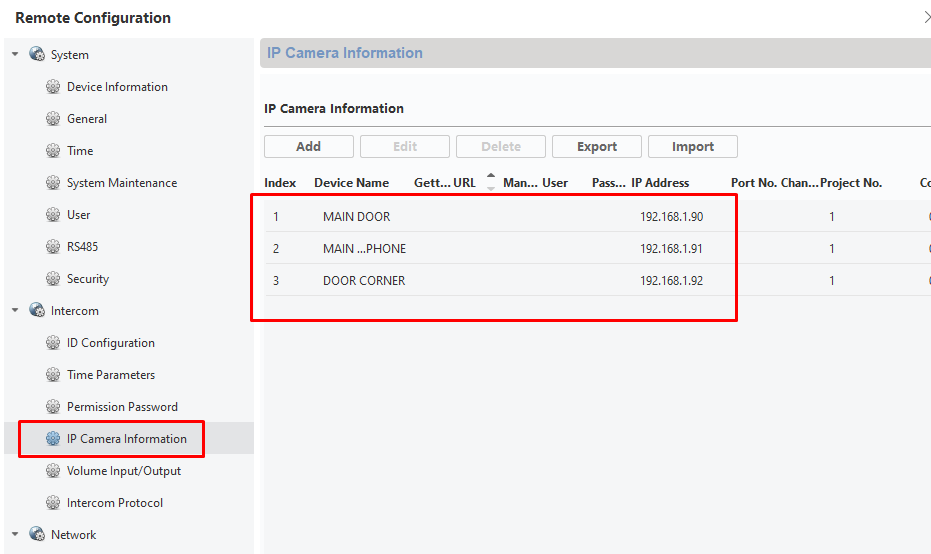The width and height of the screenshot is (931, 554).
Task: Click Add to add an IP camera
Action: [309, 147]
